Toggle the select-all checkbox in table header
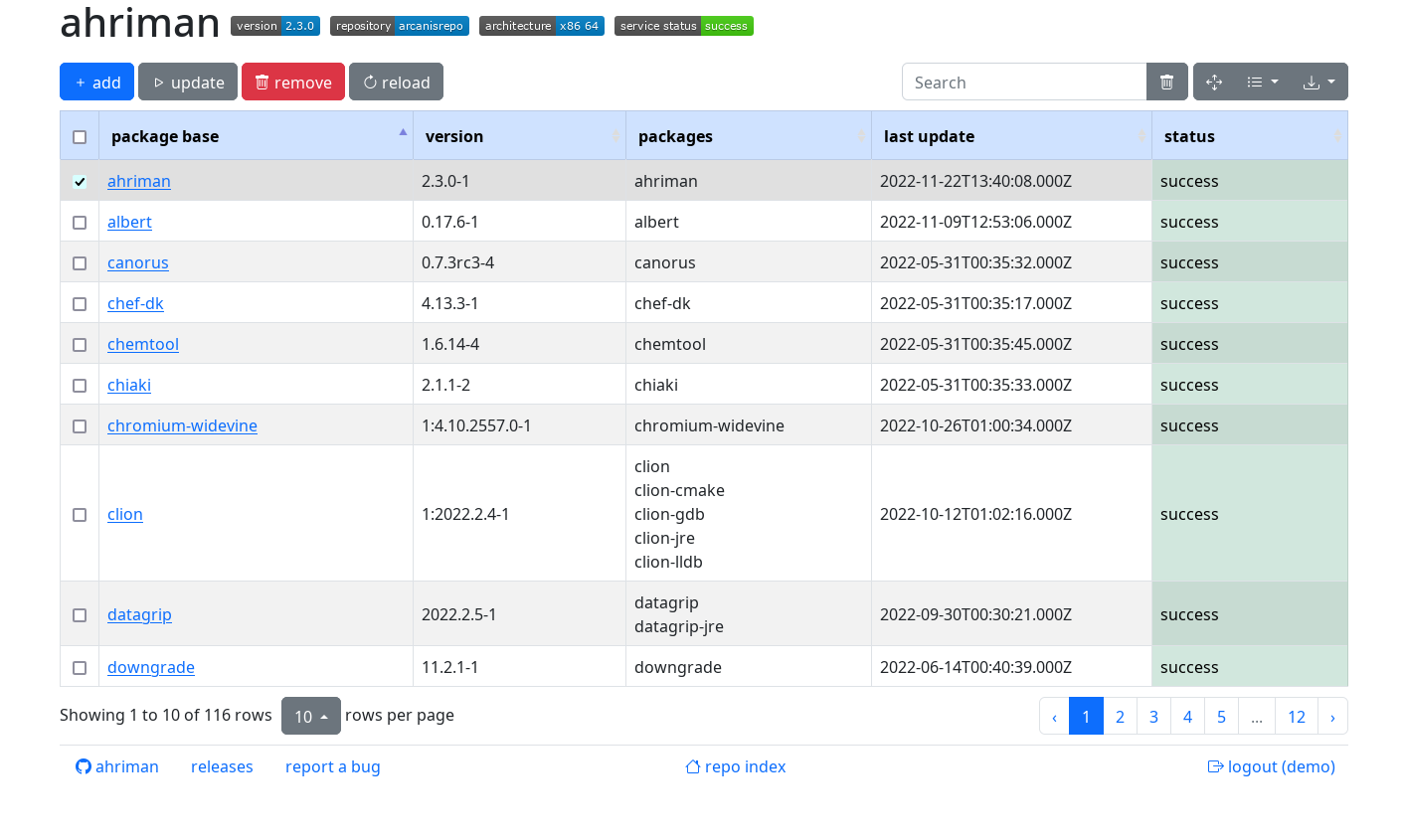The image size is (1404, 840). (x=80, y=136)
